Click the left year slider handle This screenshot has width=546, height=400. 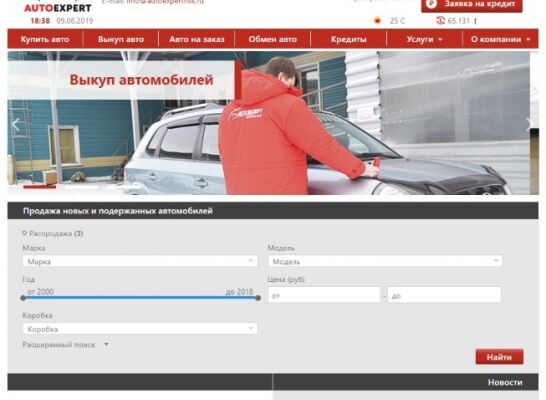pos(23,298)
